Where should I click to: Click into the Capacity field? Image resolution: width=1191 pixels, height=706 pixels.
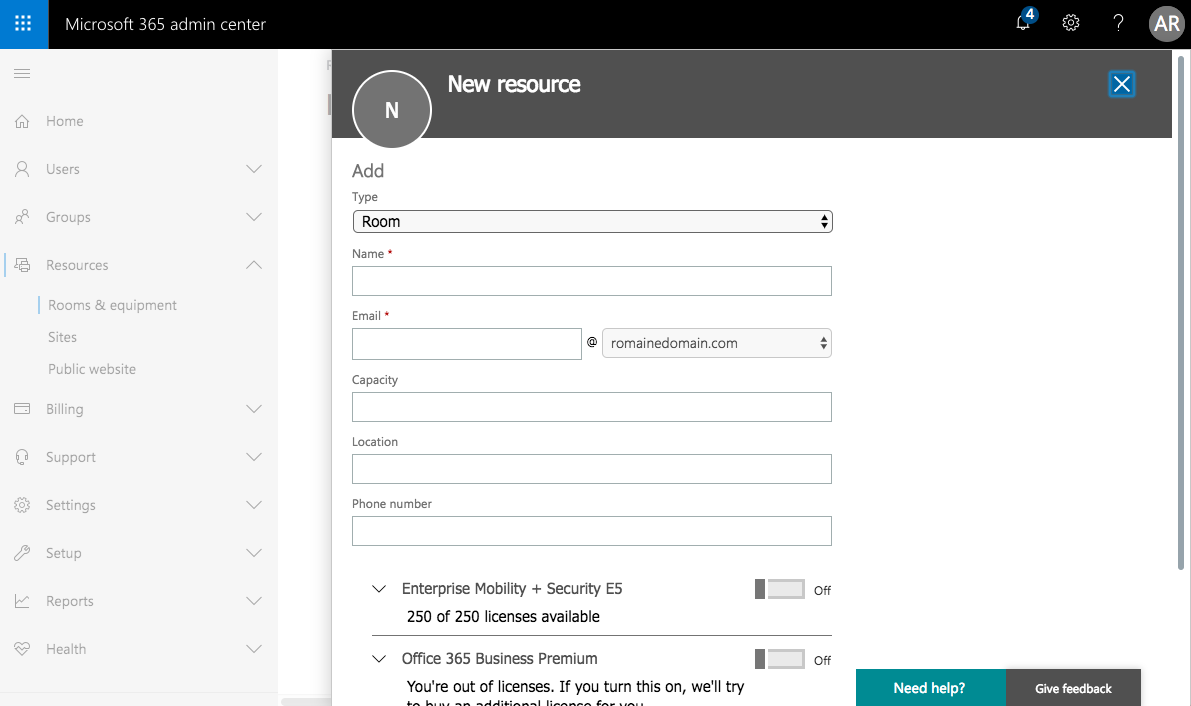click(x=592, y=407)
